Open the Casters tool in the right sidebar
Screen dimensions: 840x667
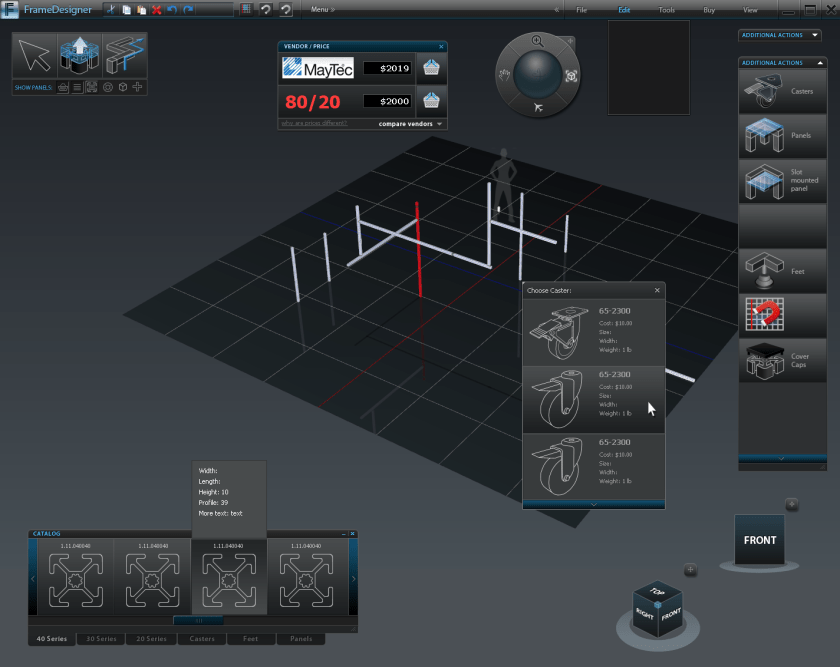point(782,91)
